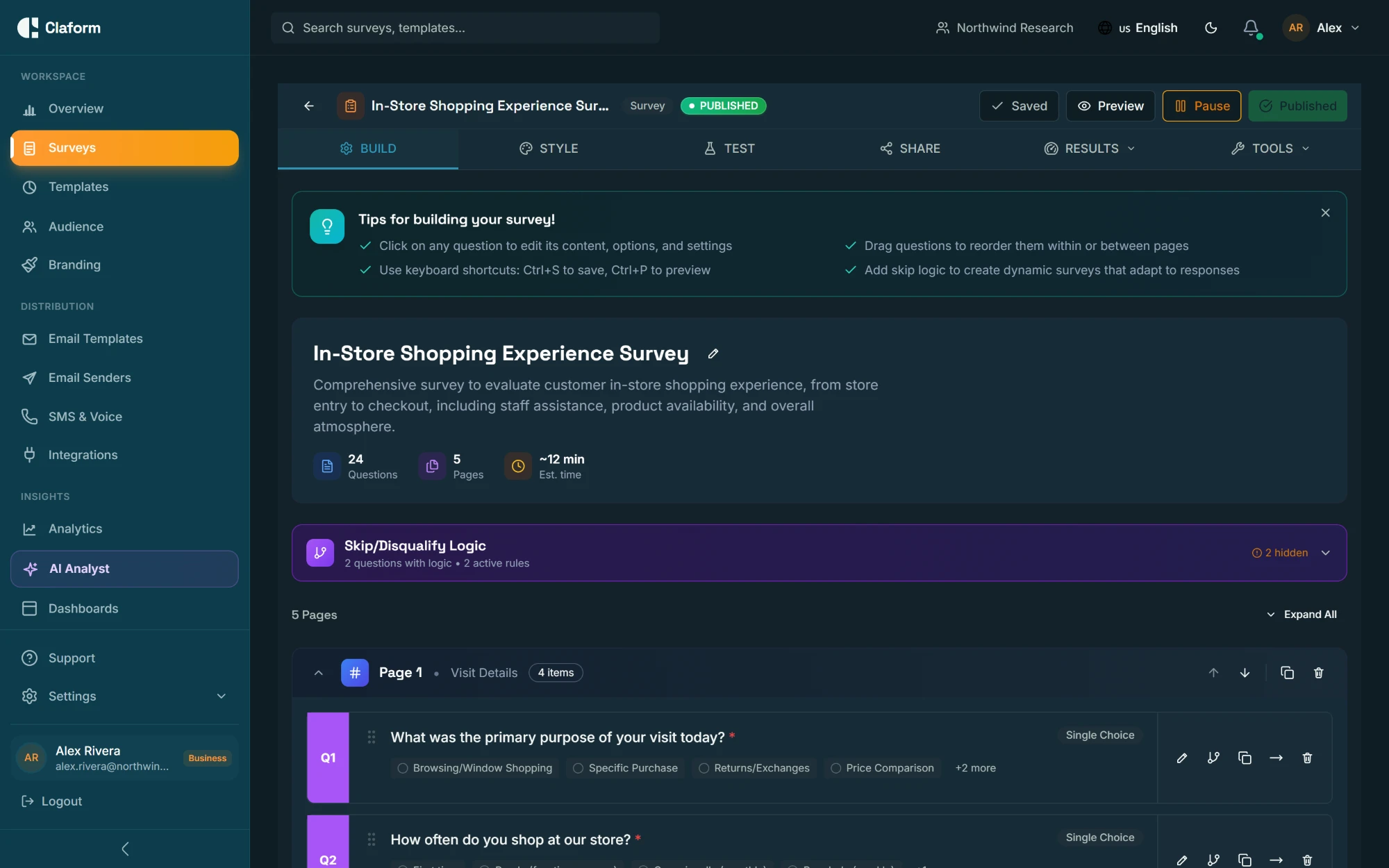Click the Support help icon
Image resolution: width=1389 pixels, height=868 pixels.
pyautogui.click(x=29, y=658)
